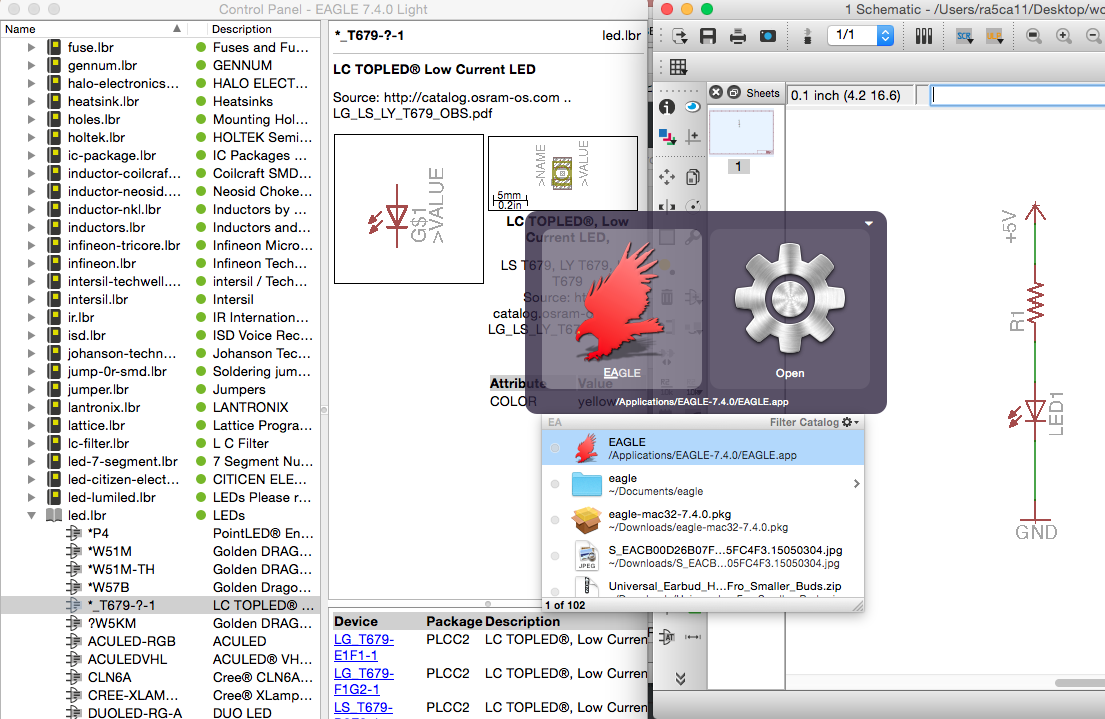The image size is (1105, 719).
Task: Open the Quicksilver menu triangle
Action: [869, 223]
